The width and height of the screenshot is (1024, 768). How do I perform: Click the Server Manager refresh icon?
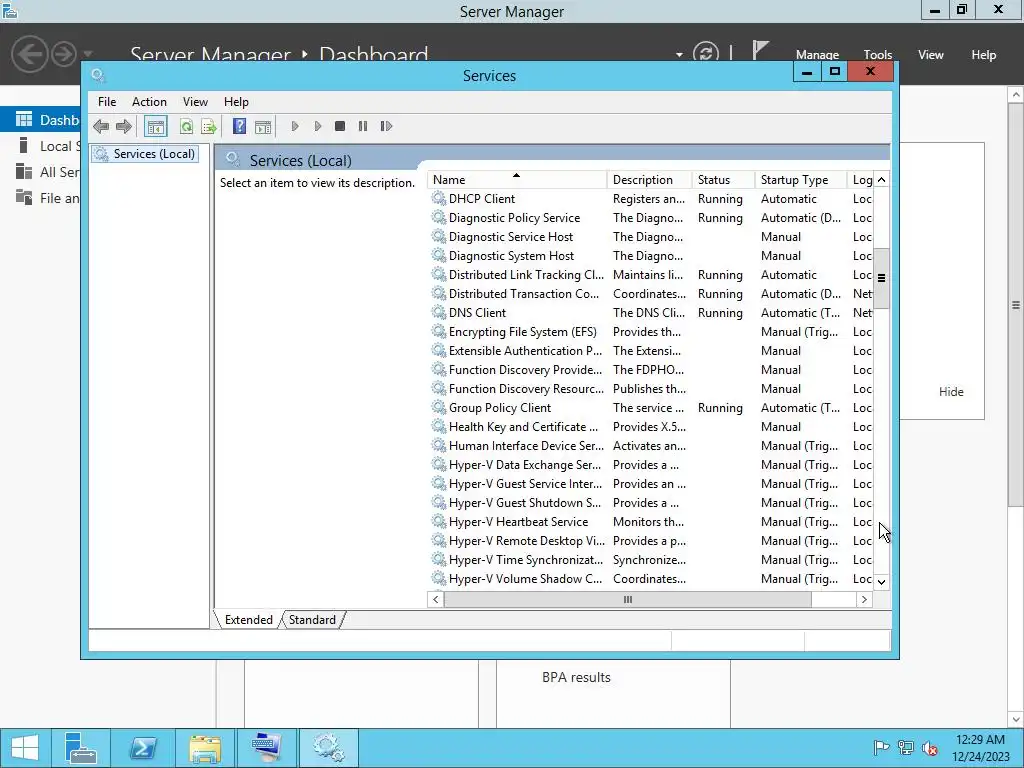tap(705, 54)
